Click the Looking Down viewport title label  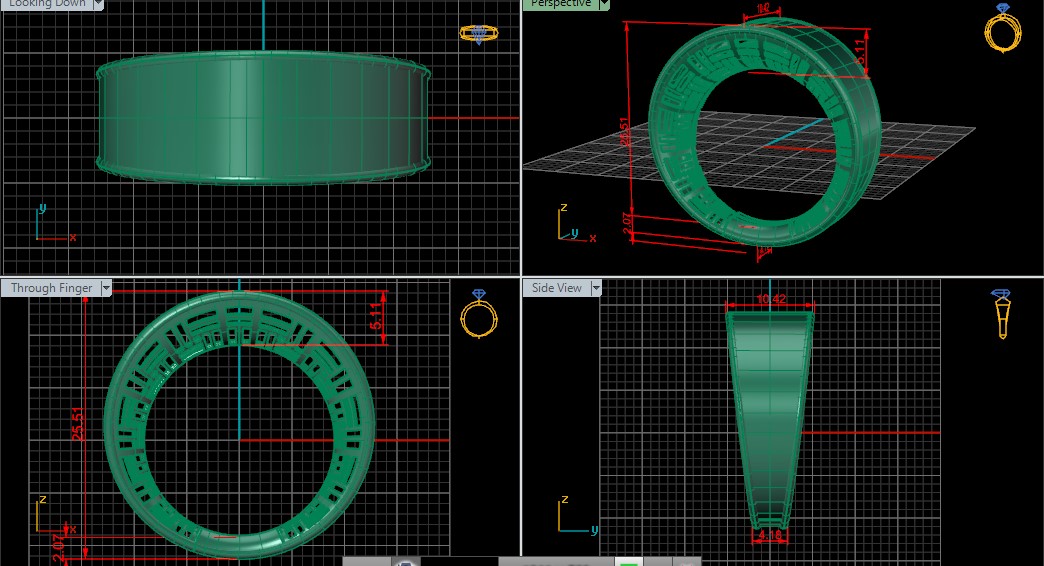pyautogui.click(x=46, y=4)
